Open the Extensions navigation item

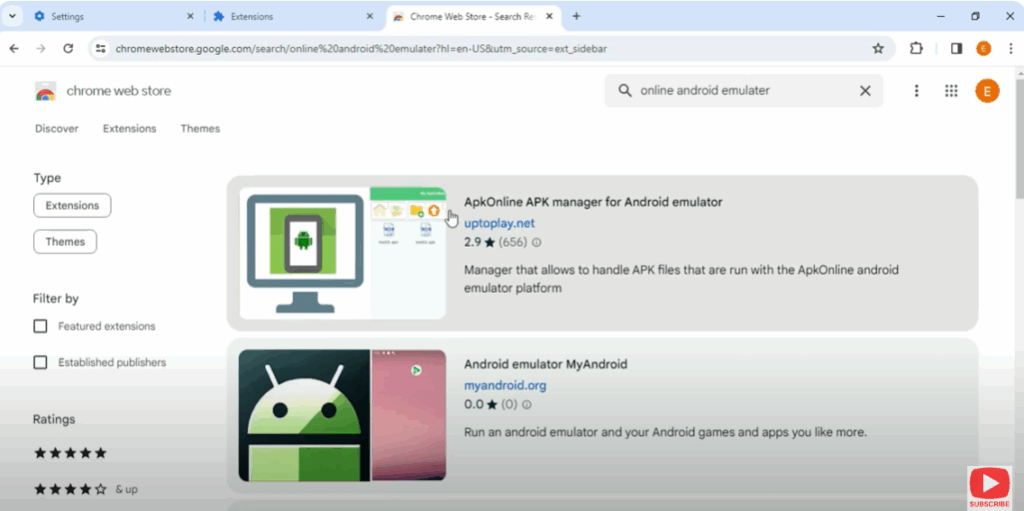[129, 129]
